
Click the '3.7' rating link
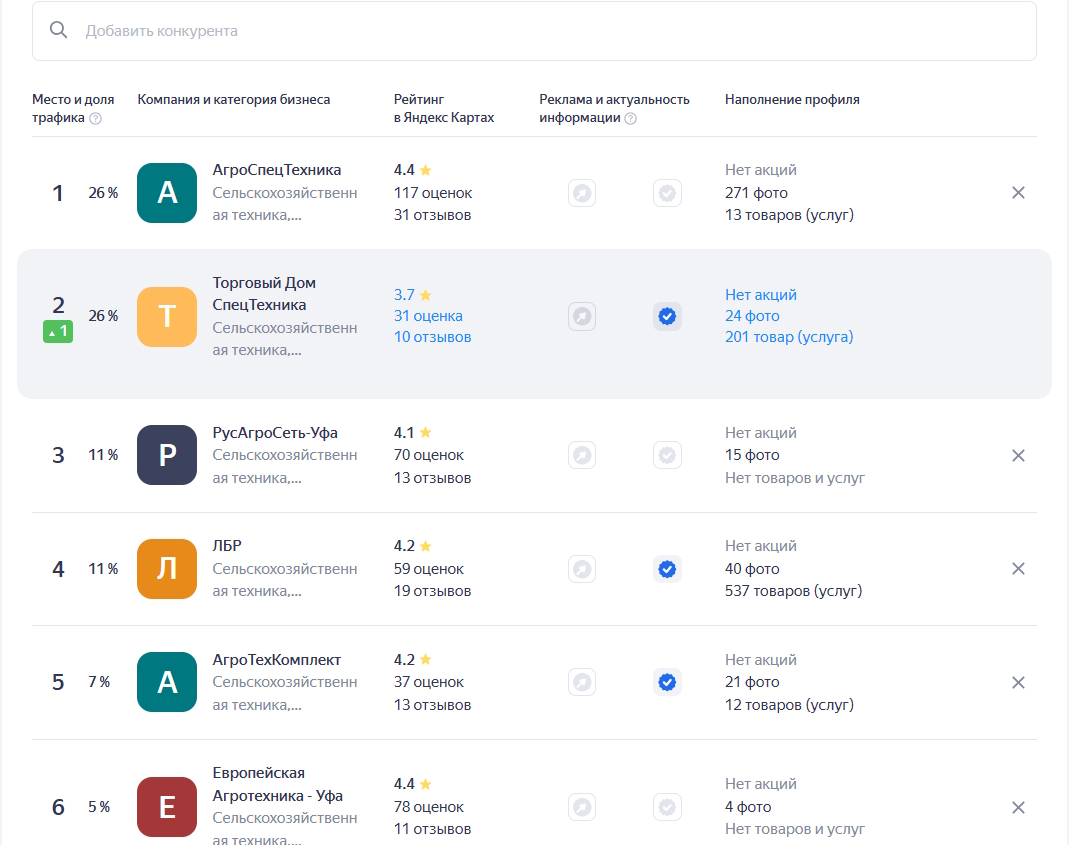(412, 295)
